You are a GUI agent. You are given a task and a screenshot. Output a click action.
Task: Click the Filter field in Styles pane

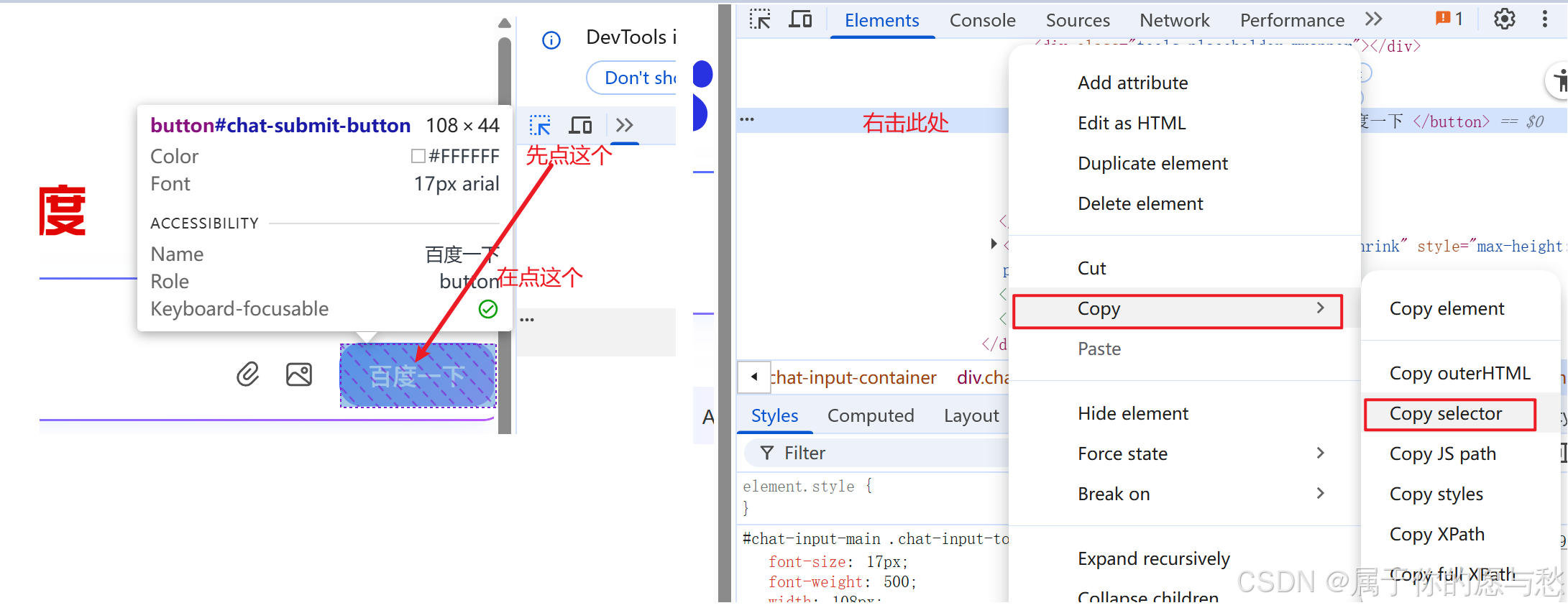[x=877, y=453]
